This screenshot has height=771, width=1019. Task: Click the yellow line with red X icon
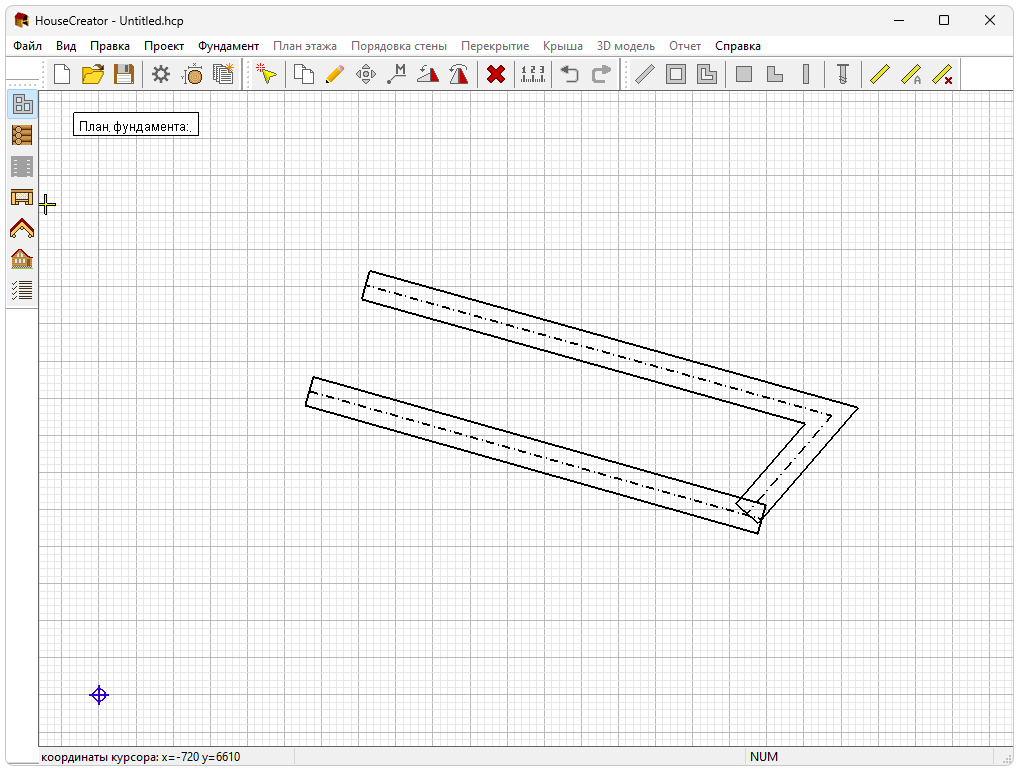(942, 74)
